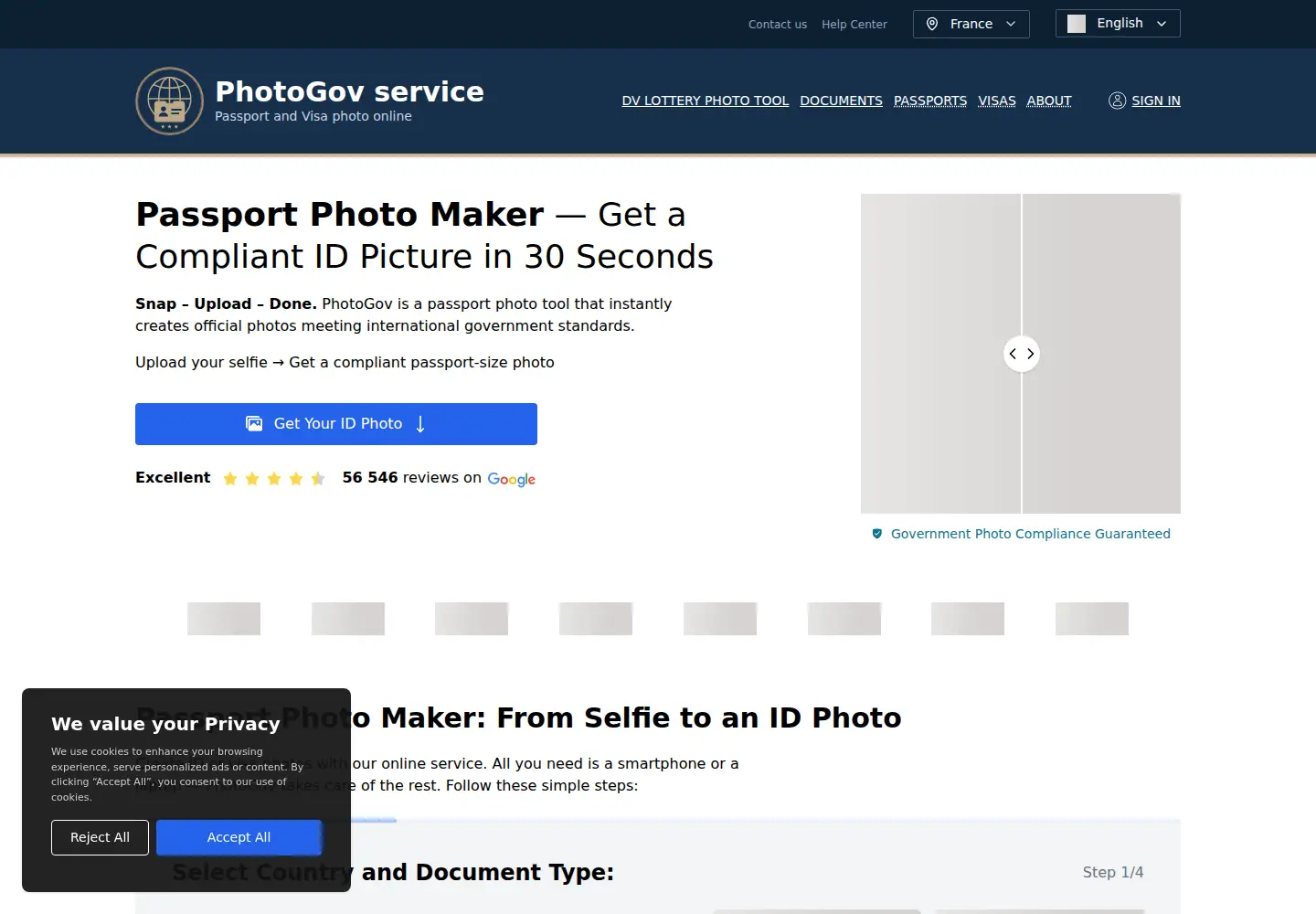Open the English language dropdown
Viewport: 1316px width, 914px height.
click(x=1118, y=24)
